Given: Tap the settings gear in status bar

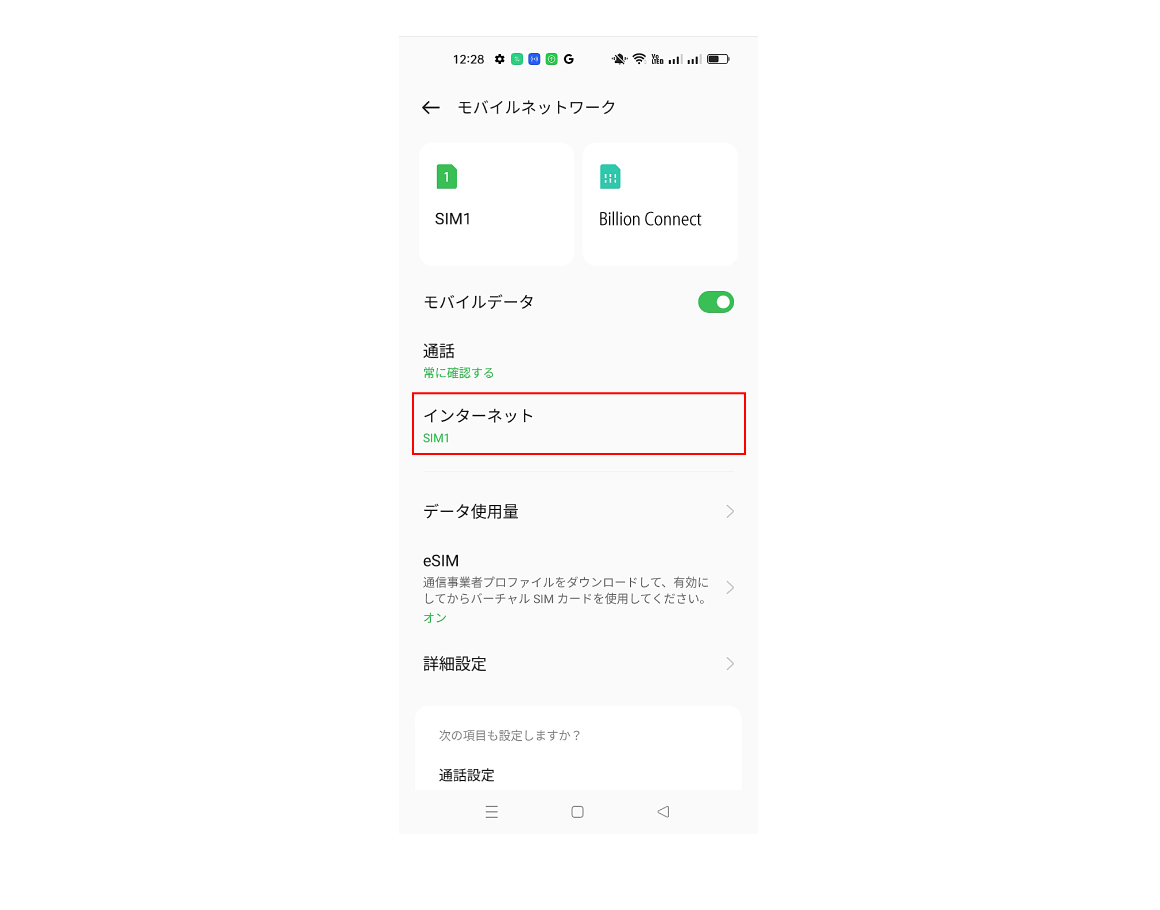Looking at the screenshot, I should pyautogui.click(x=500, y=59).
